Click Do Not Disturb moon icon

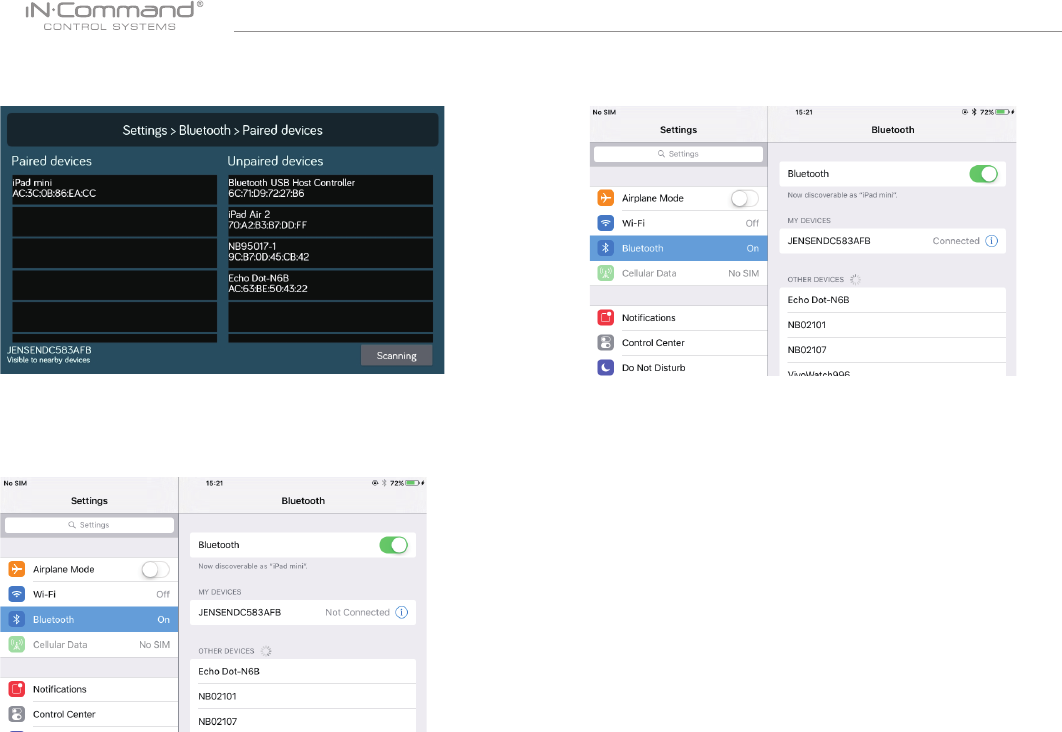point(606,367)
